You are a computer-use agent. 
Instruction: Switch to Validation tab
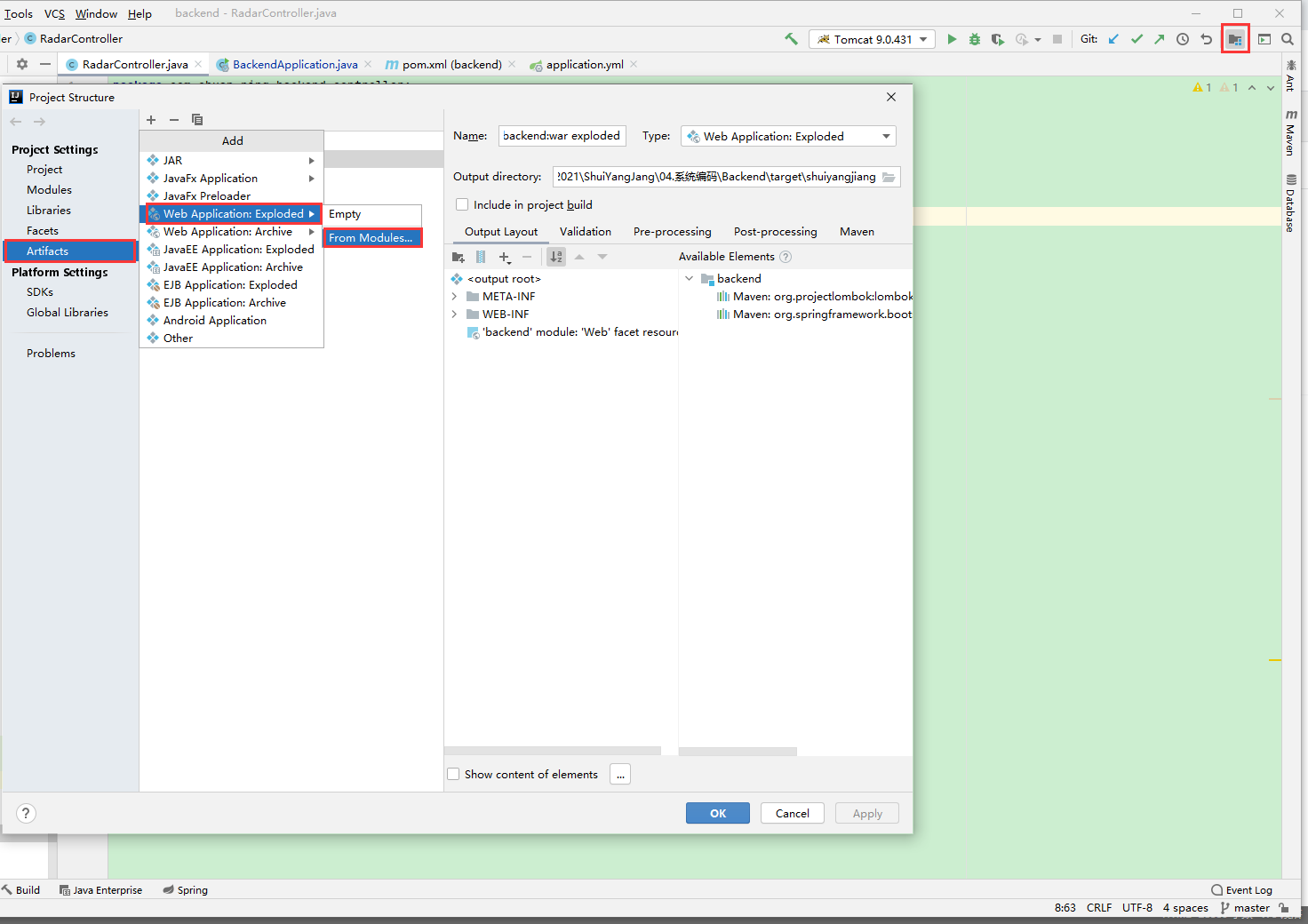(x=586, y=232)
